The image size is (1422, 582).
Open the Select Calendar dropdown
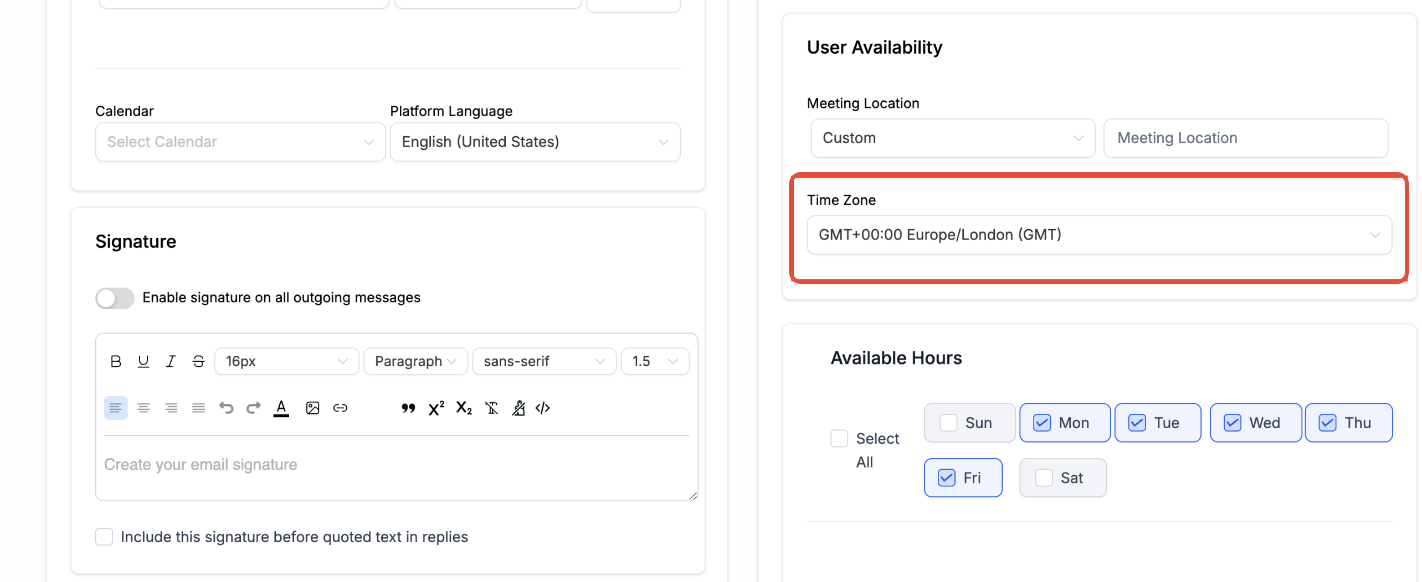coord(240,142)
